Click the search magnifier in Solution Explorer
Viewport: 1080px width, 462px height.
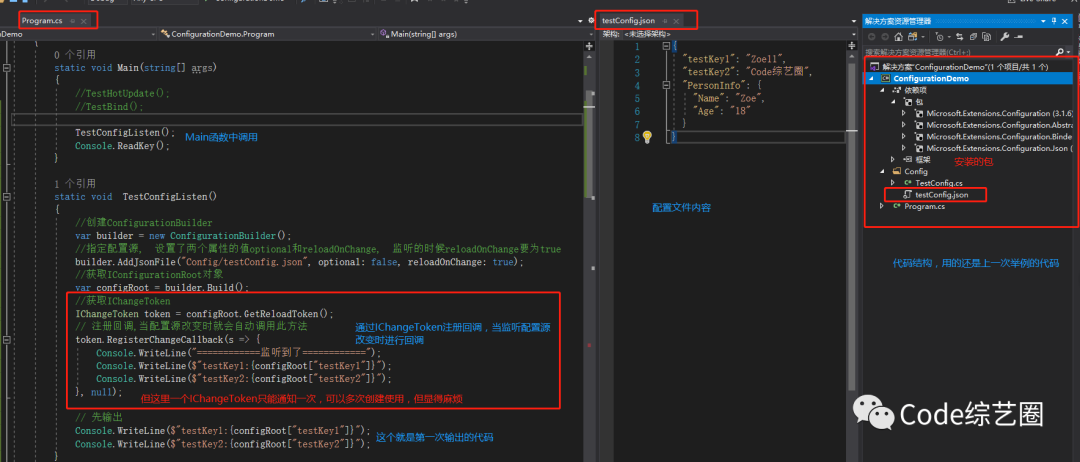coord(1060,52)
